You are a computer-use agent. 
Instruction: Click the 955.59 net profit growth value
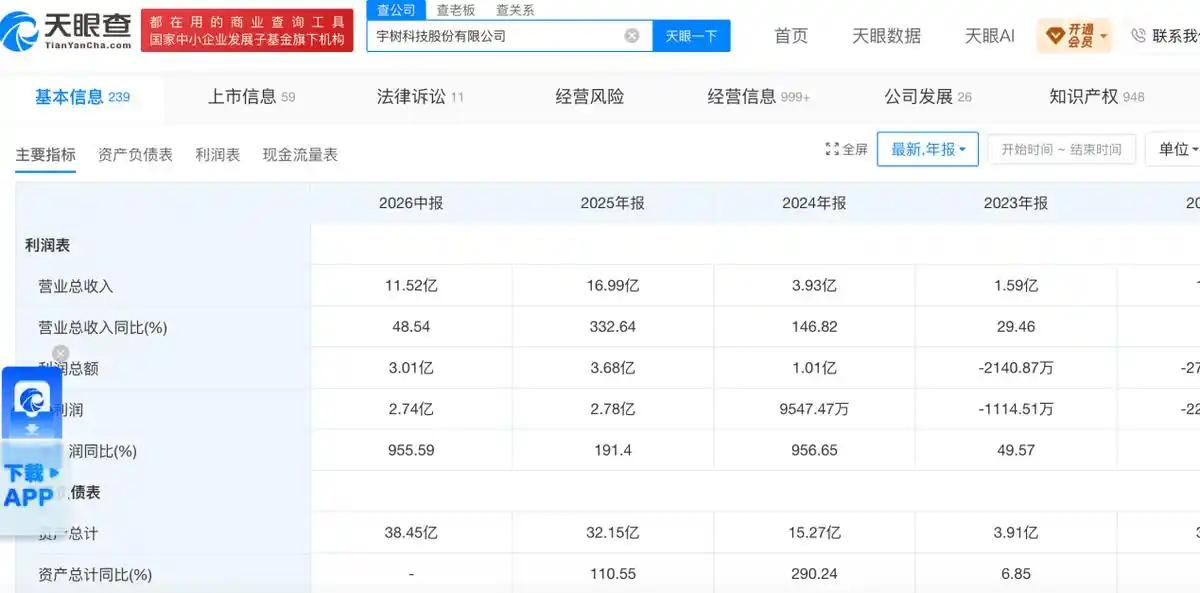[x=411, y=451]
